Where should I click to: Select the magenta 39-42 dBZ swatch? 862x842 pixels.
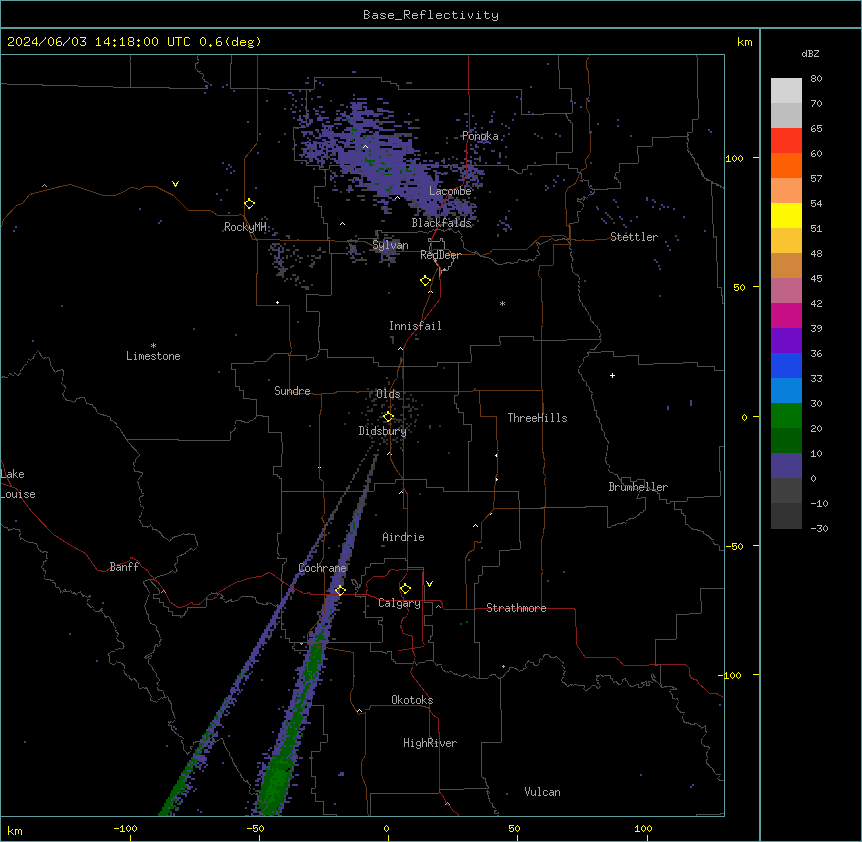tap(786, 316)
